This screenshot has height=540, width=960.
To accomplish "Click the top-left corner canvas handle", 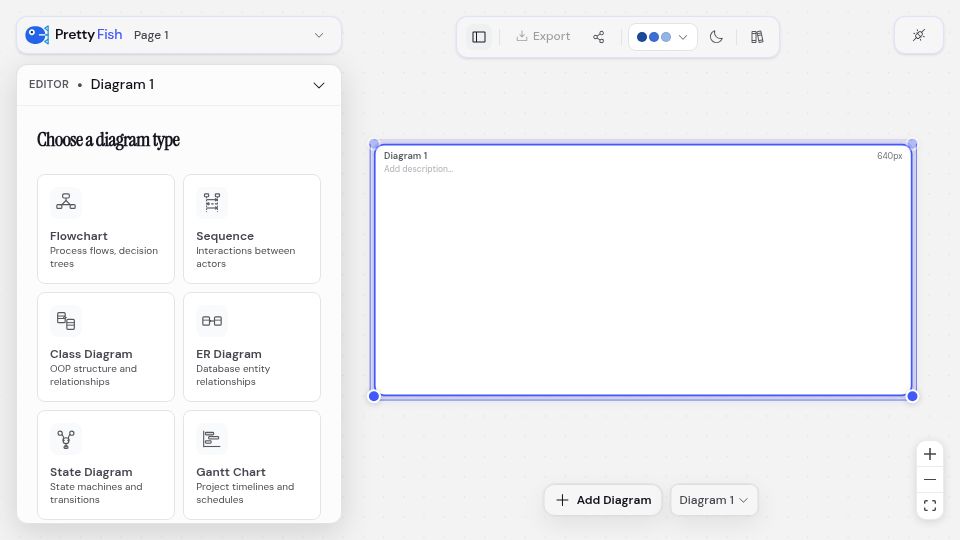I will (374, 144).
